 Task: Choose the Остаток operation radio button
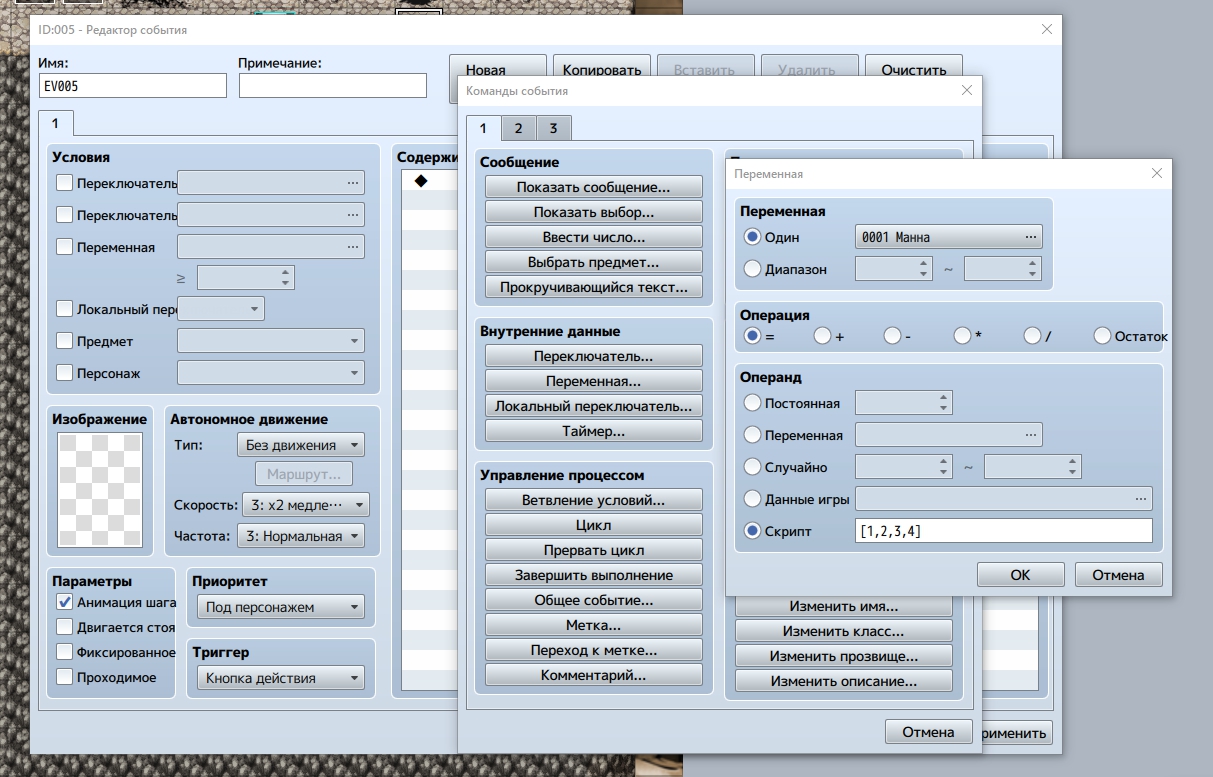(x=1102, y=337)
